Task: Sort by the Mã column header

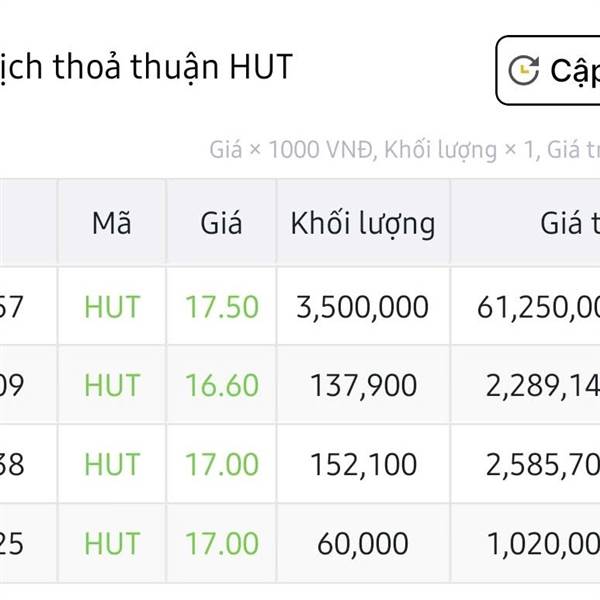Action: coord(111,223)
